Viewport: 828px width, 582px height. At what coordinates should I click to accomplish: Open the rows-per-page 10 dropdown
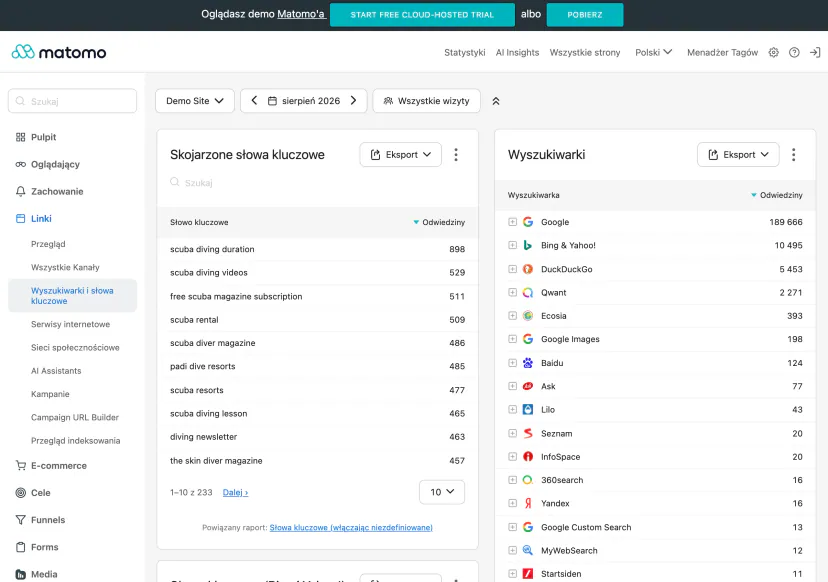pos(442,492)
